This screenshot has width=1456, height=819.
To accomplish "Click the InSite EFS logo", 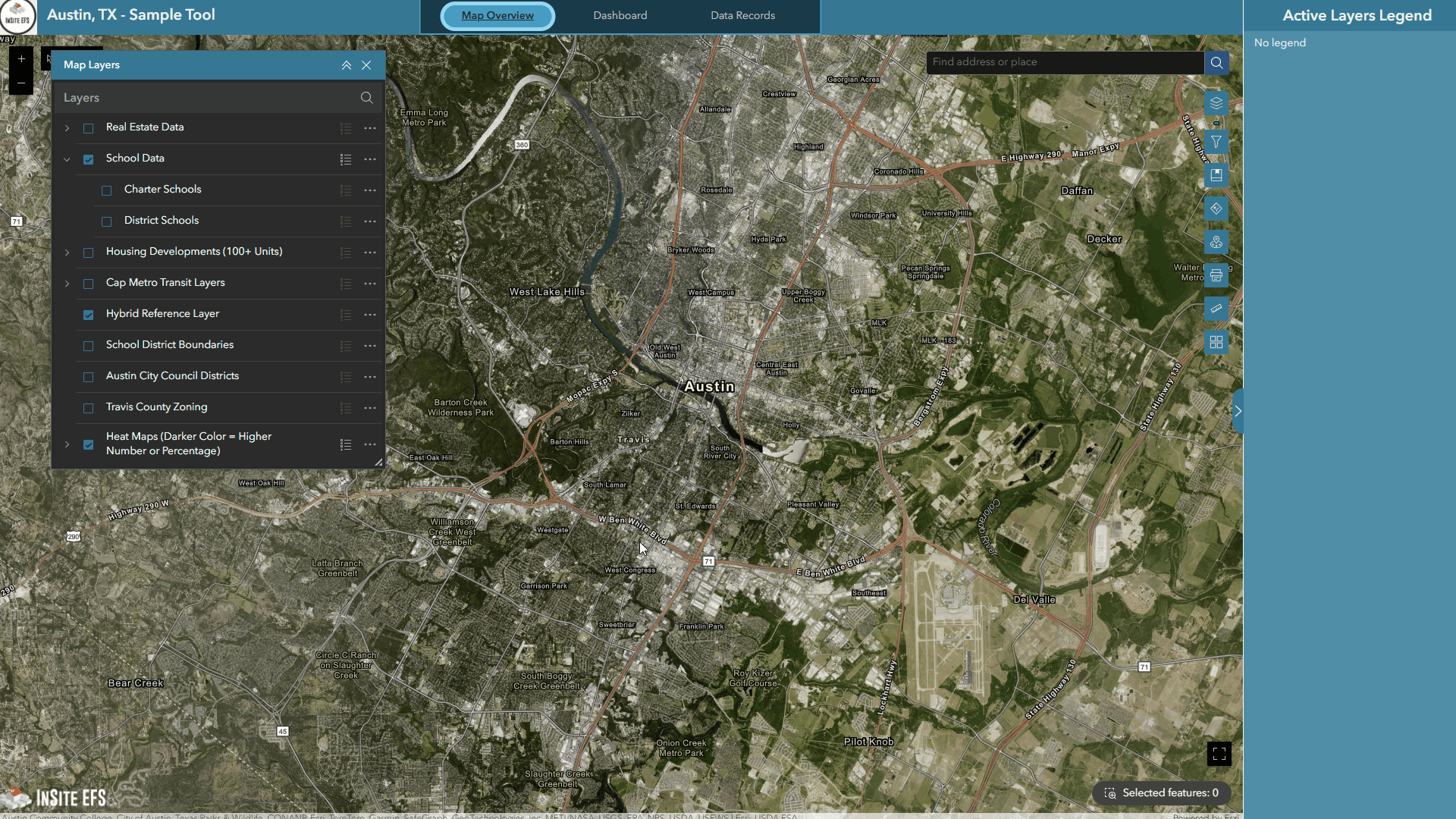I will 17,17.
